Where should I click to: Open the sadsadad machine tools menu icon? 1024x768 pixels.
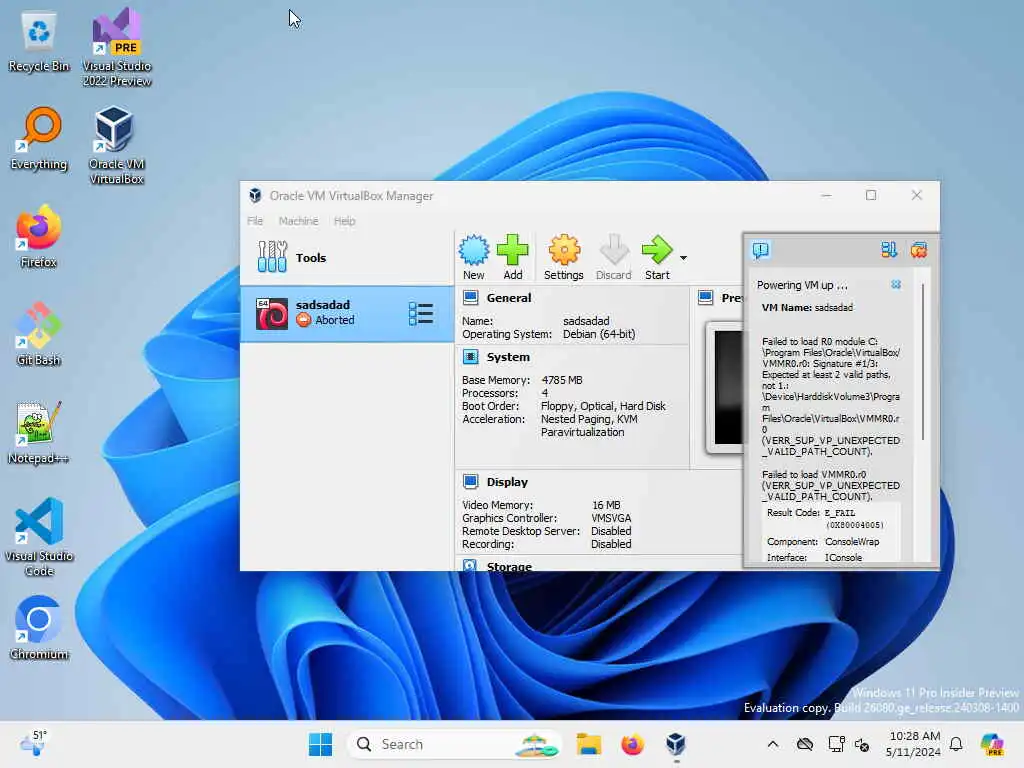coord(421,313)
